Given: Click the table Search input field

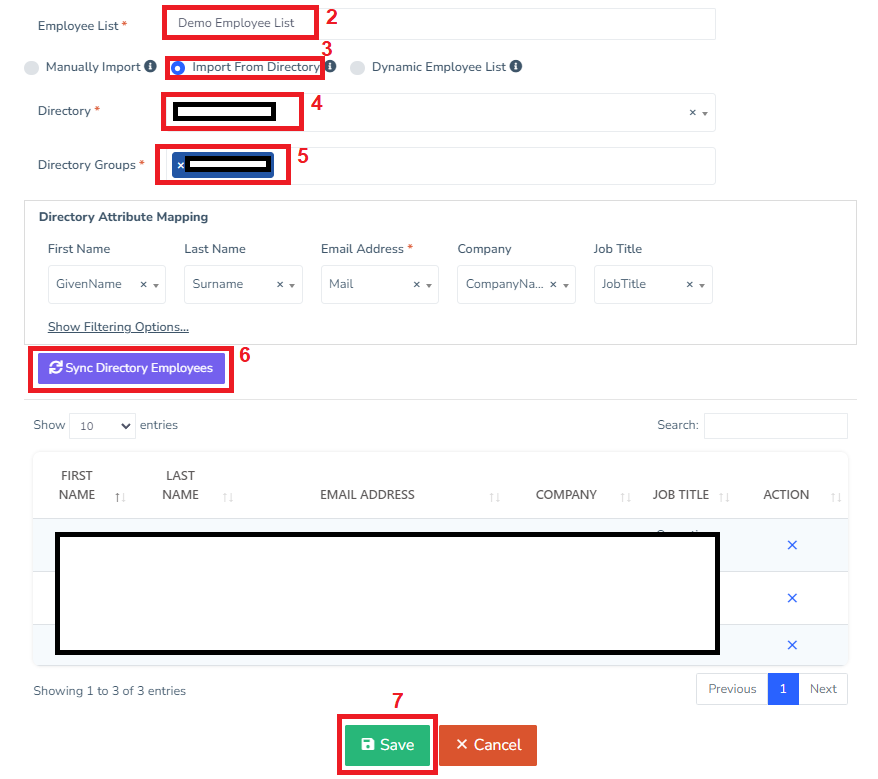Looking at the screenshot, I should pos(775,426).
